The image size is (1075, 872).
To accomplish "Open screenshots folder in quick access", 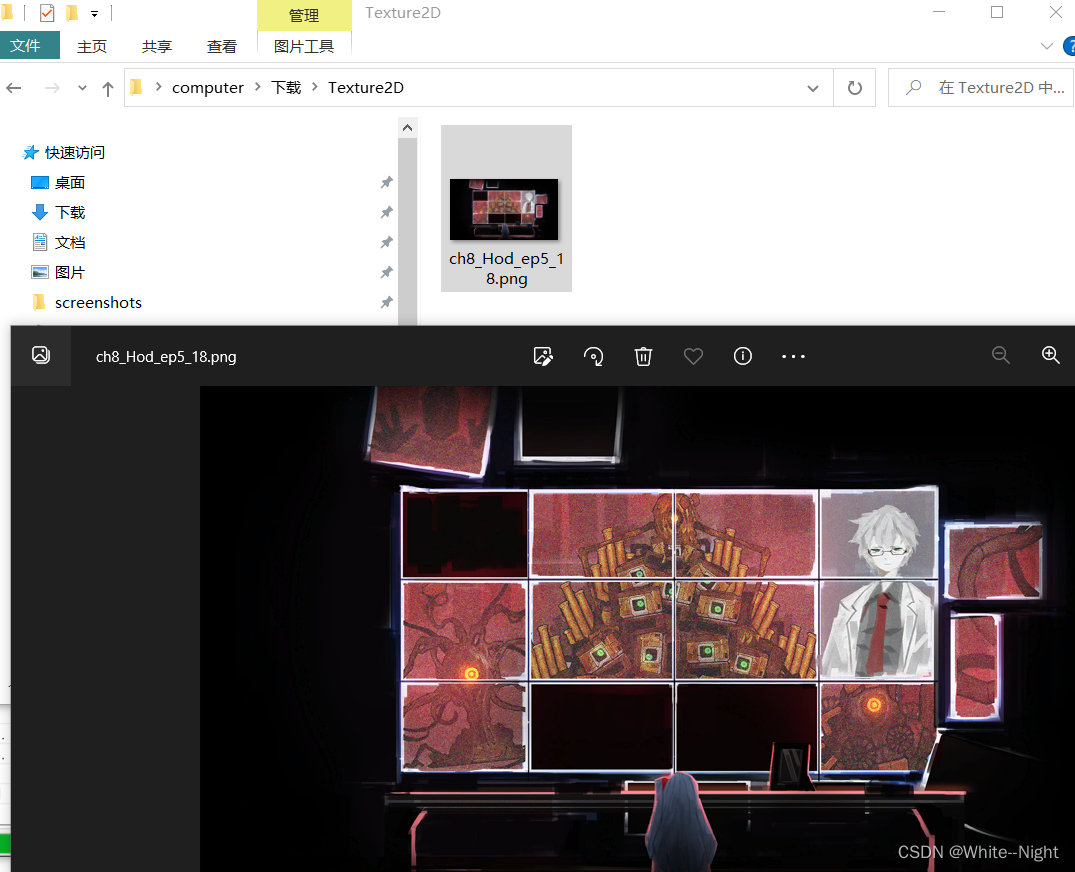I will (98, 302).
